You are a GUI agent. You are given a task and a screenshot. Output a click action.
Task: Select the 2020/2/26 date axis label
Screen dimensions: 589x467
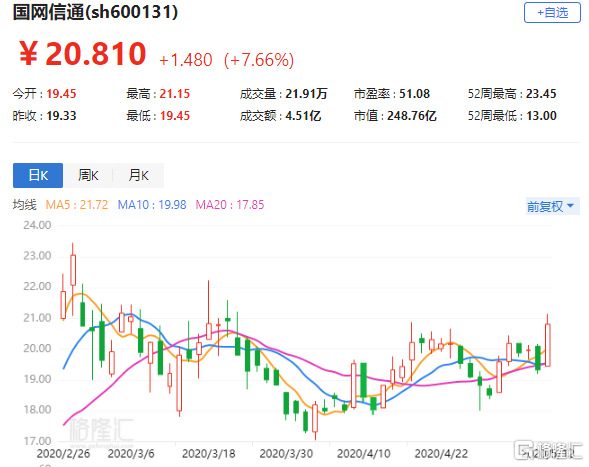tap(63, 454)
